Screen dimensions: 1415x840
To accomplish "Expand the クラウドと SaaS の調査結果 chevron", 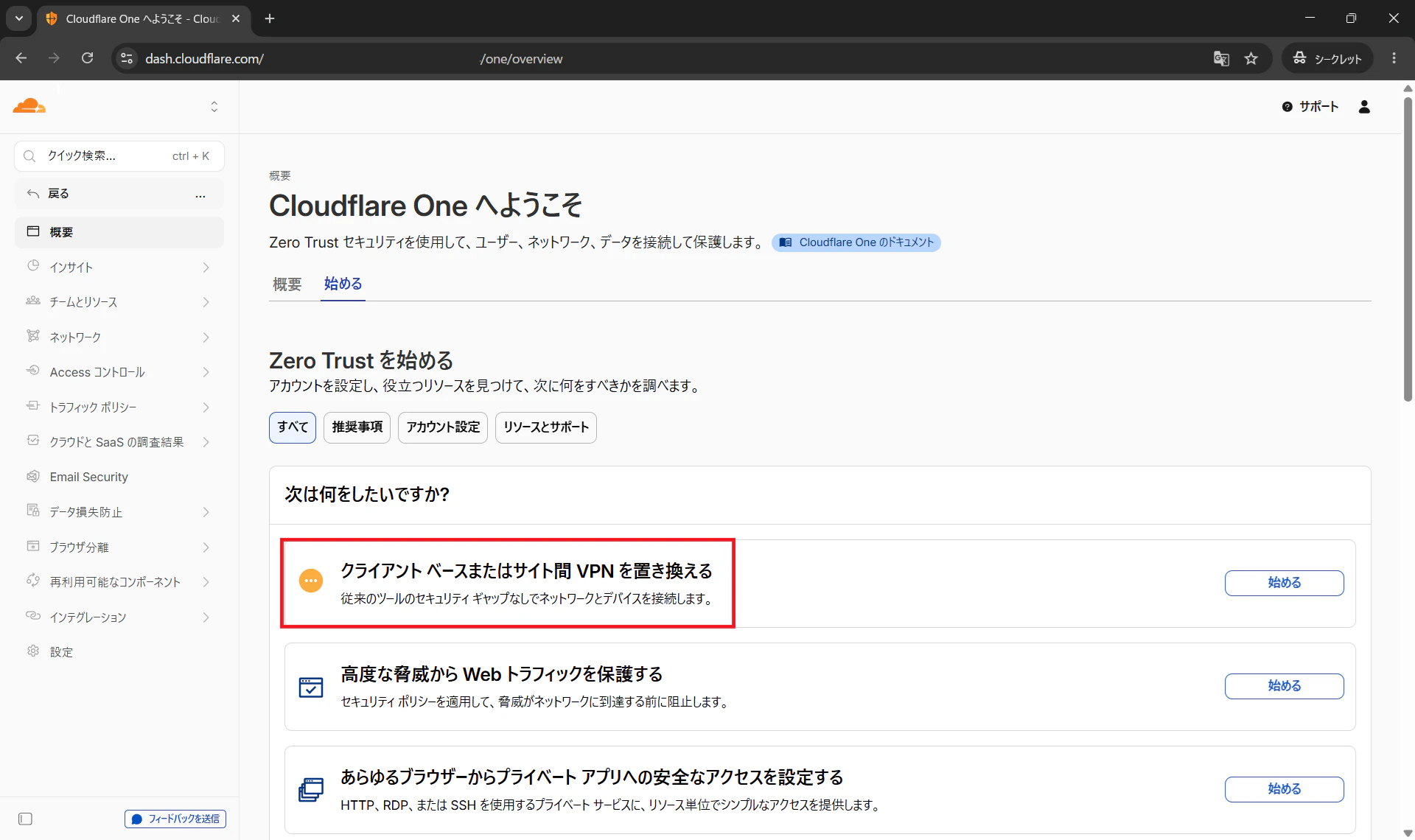I will click(206, 442).
